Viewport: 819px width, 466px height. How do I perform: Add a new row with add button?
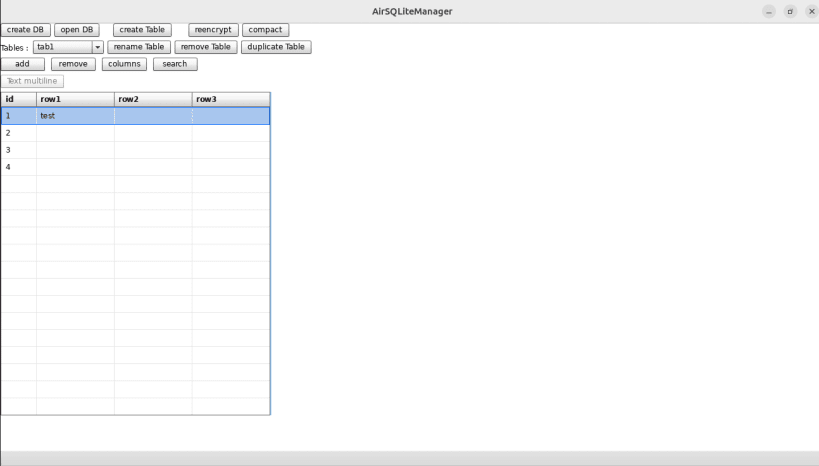pos(22,64)
